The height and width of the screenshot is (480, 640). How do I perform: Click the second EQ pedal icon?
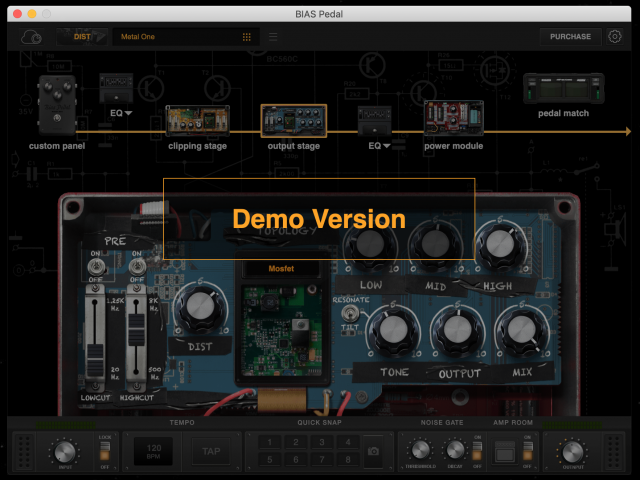(x=375, y=121)
